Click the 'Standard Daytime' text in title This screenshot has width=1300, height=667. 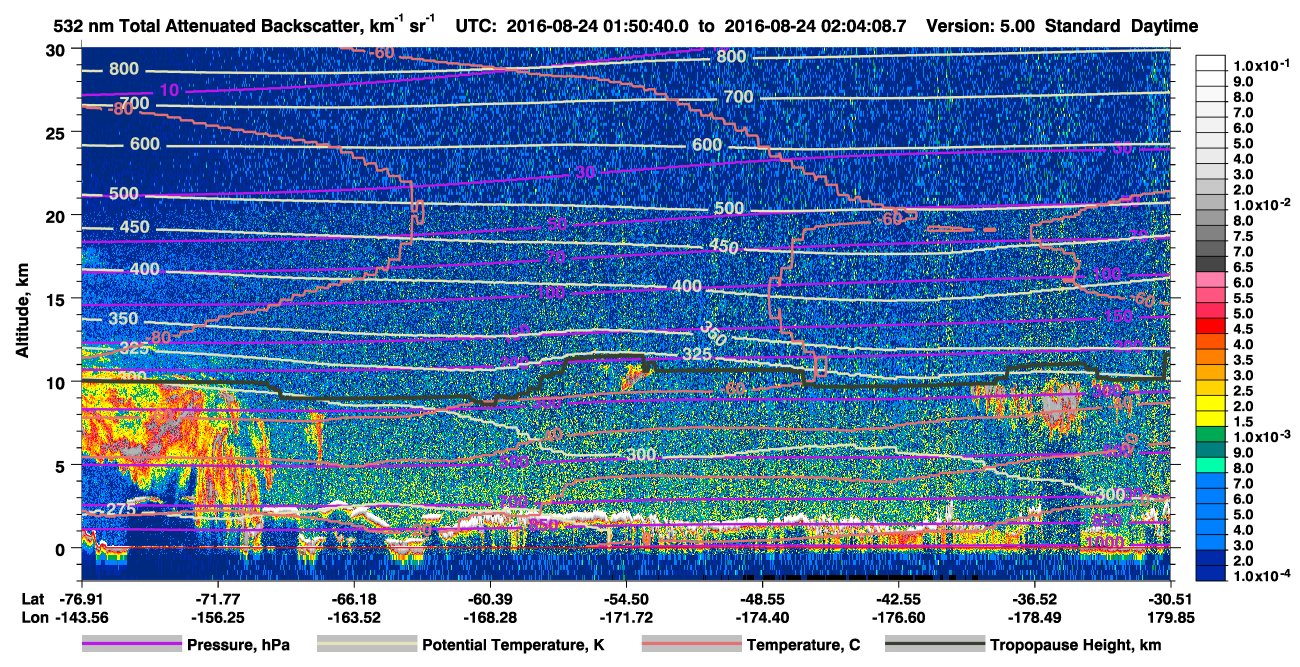[1122, 26]
